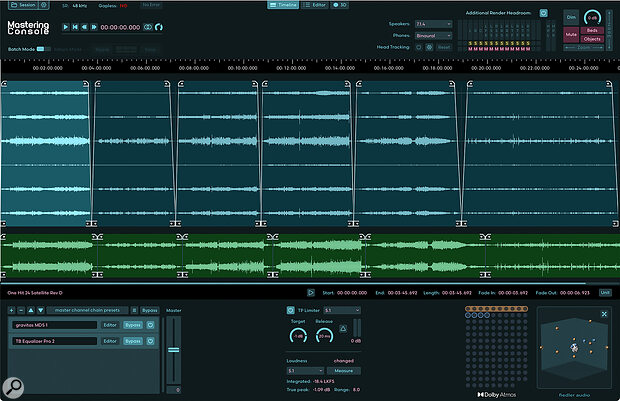Click the 00:10:00.000 ruler position
Image resolution: width=620 pixels, height=401 pixels.
pos(242,68)
